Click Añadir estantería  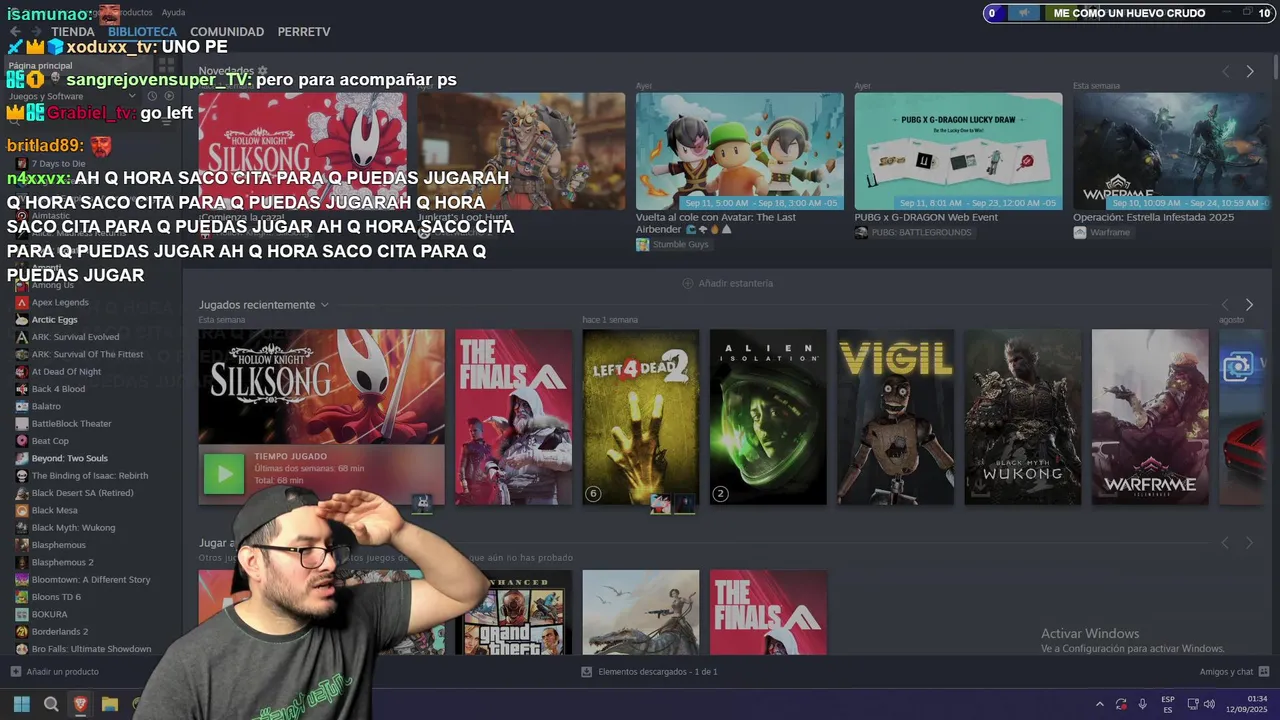727,283
